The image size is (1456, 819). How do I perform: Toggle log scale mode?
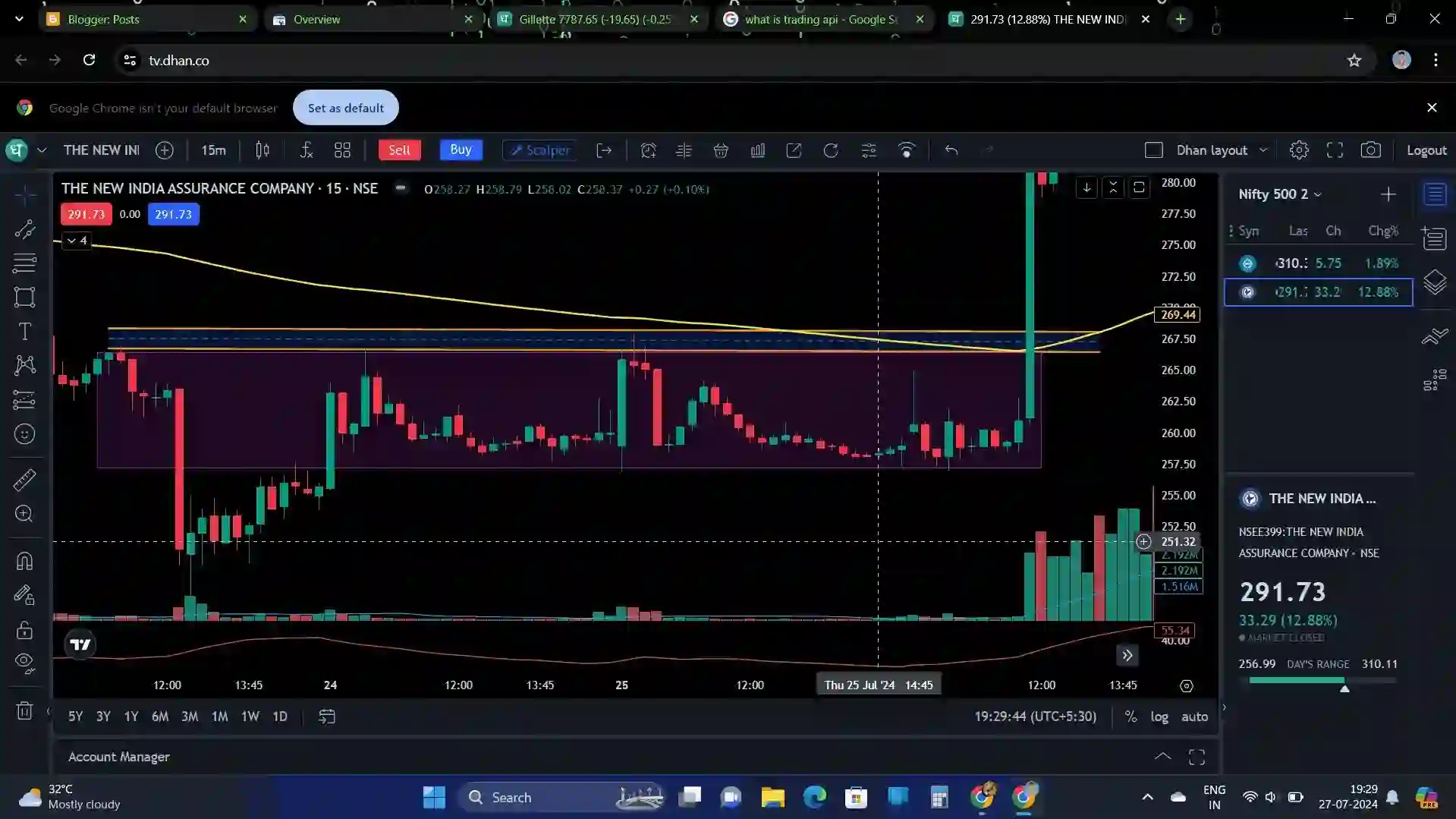coord(1159,717)
